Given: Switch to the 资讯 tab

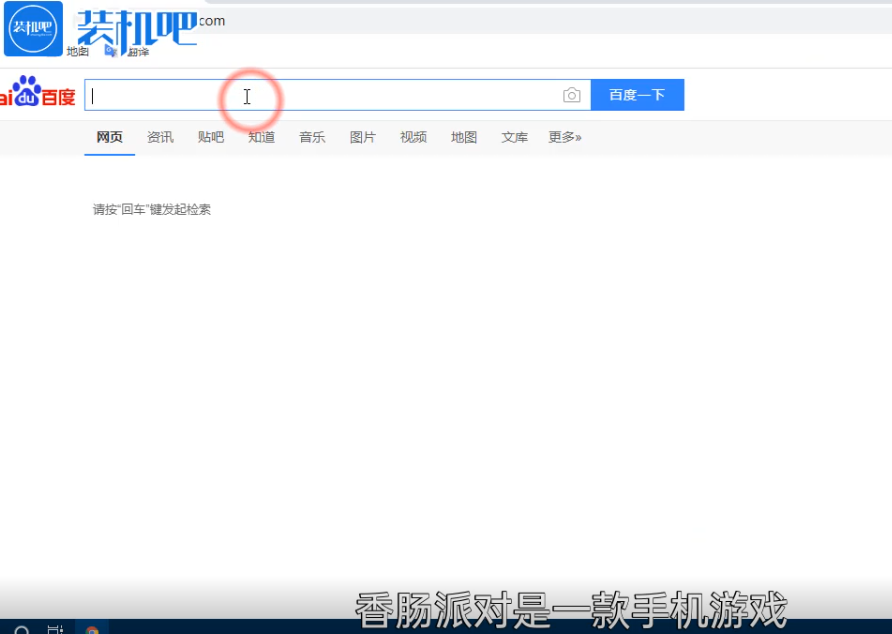Looking at the screenshot, I should pos(160,137).
